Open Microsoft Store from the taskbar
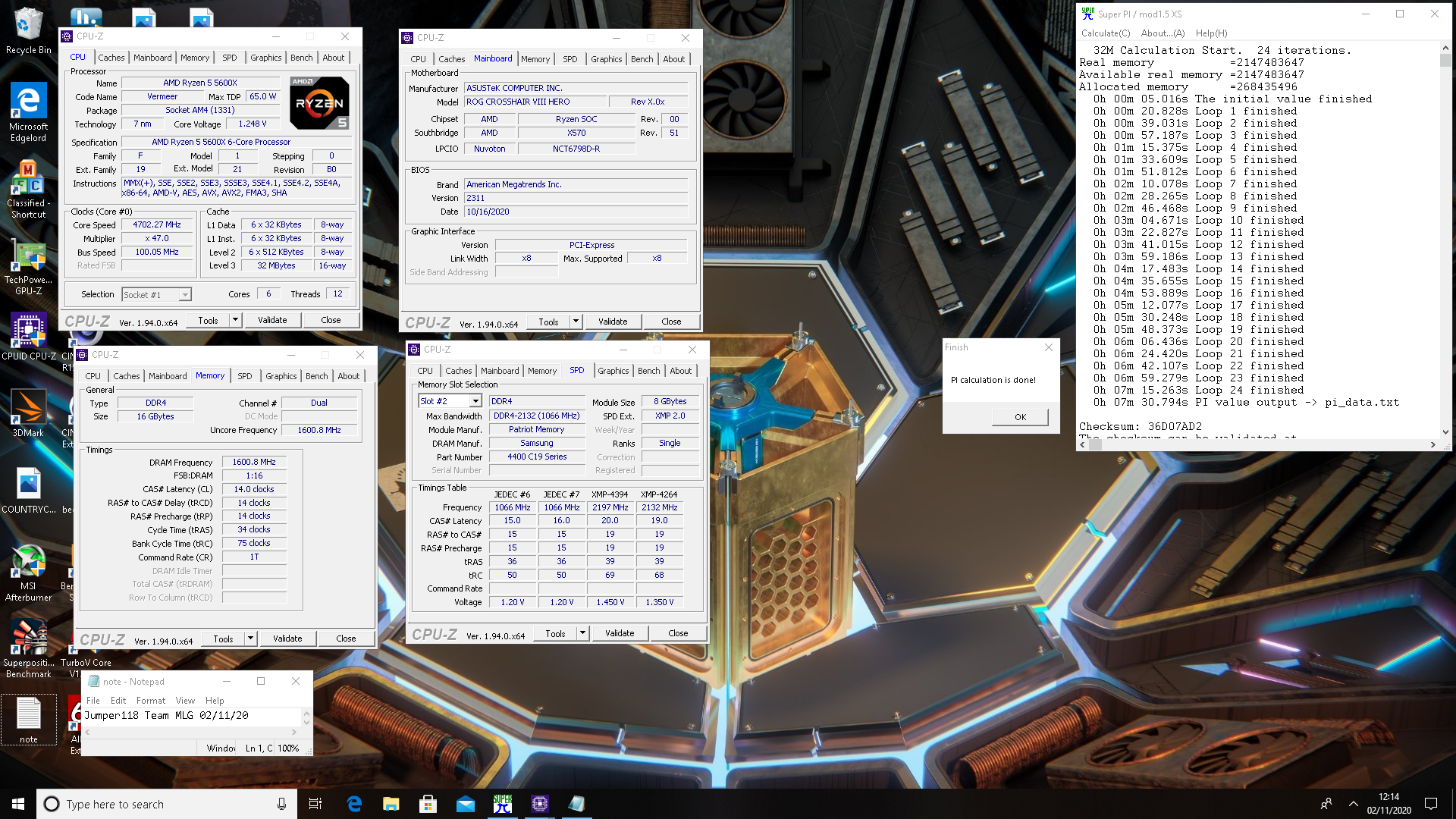 click(428, 804)
